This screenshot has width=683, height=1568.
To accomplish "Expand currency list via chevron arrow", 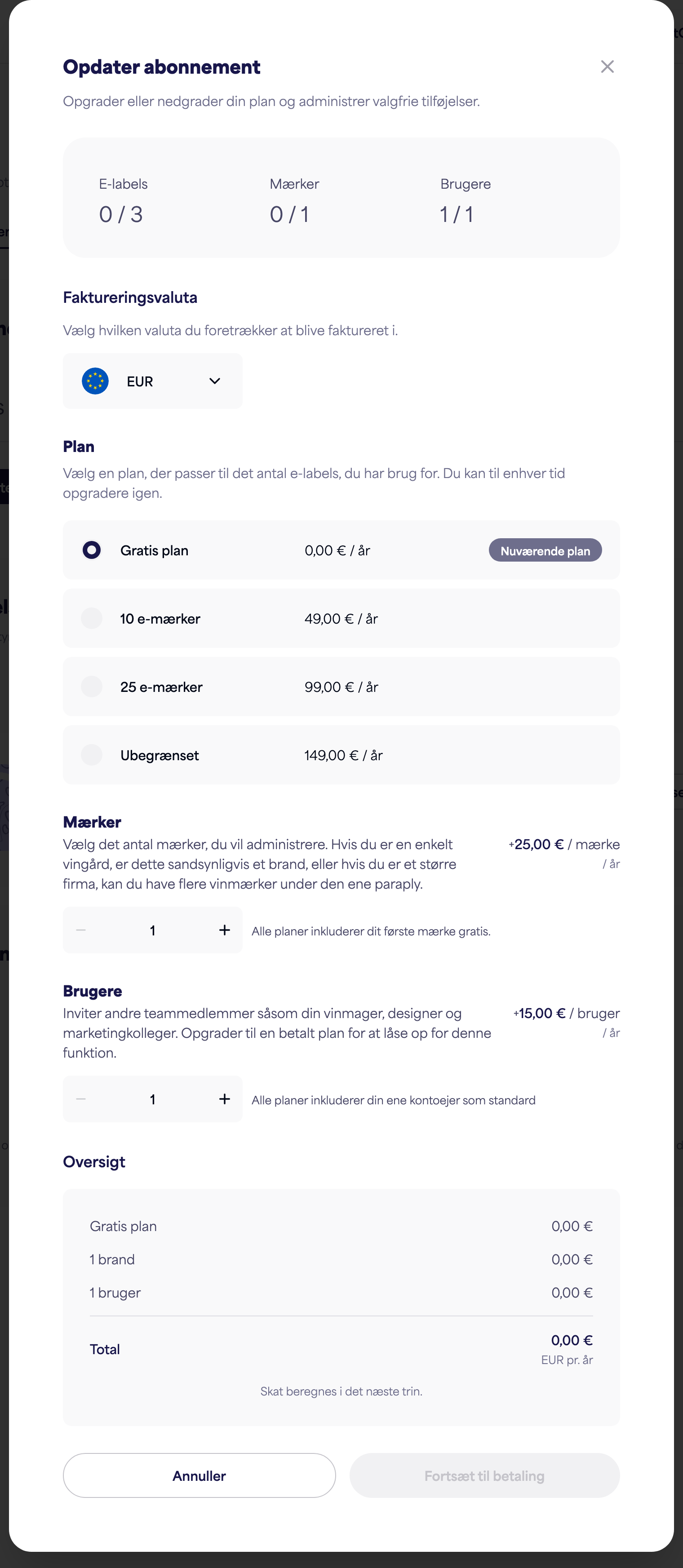I will [214, 381].
